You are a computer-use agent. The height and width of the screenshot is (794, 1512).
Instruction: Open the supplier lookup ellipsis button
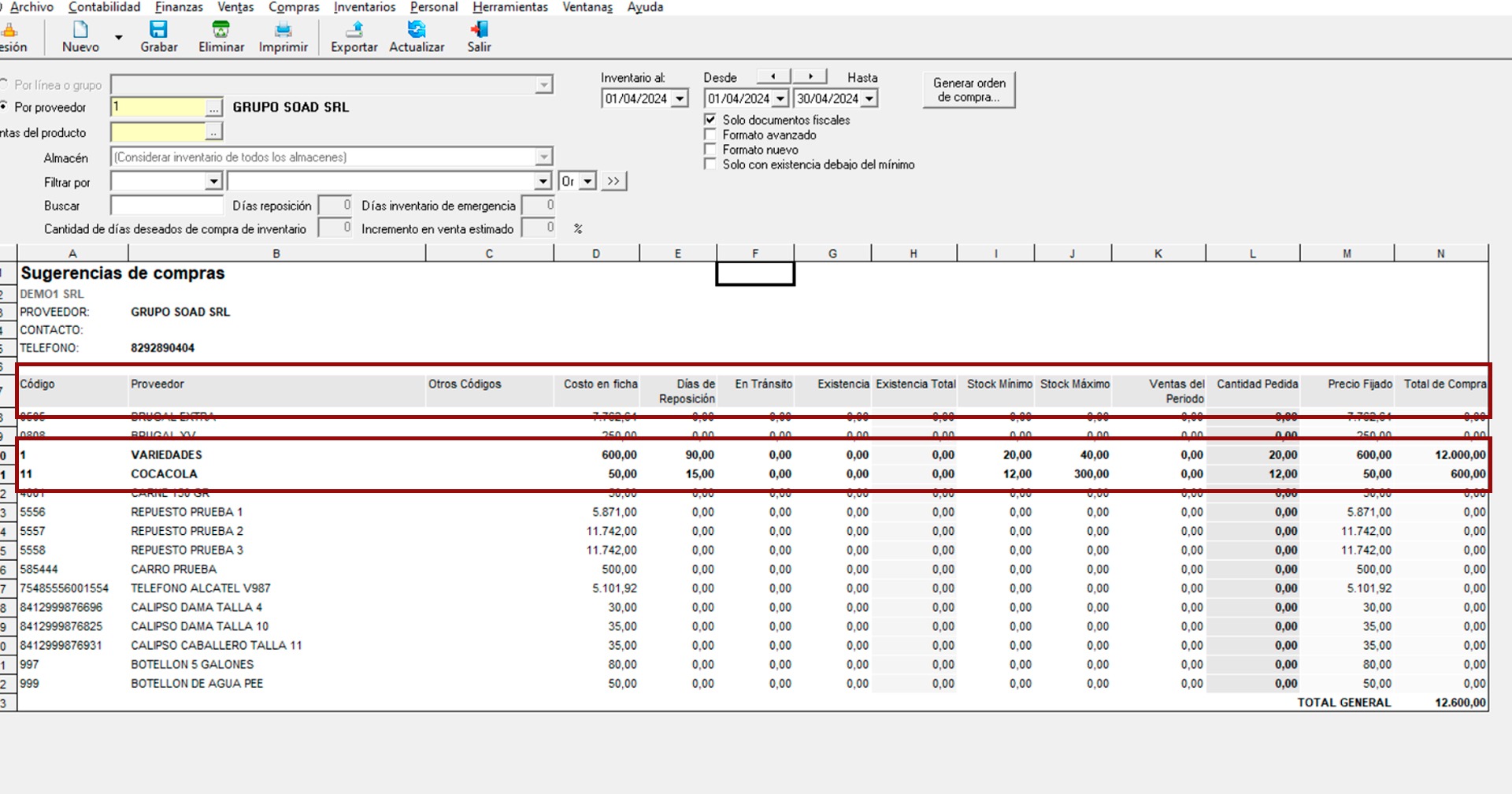click(x=214, y=108)
